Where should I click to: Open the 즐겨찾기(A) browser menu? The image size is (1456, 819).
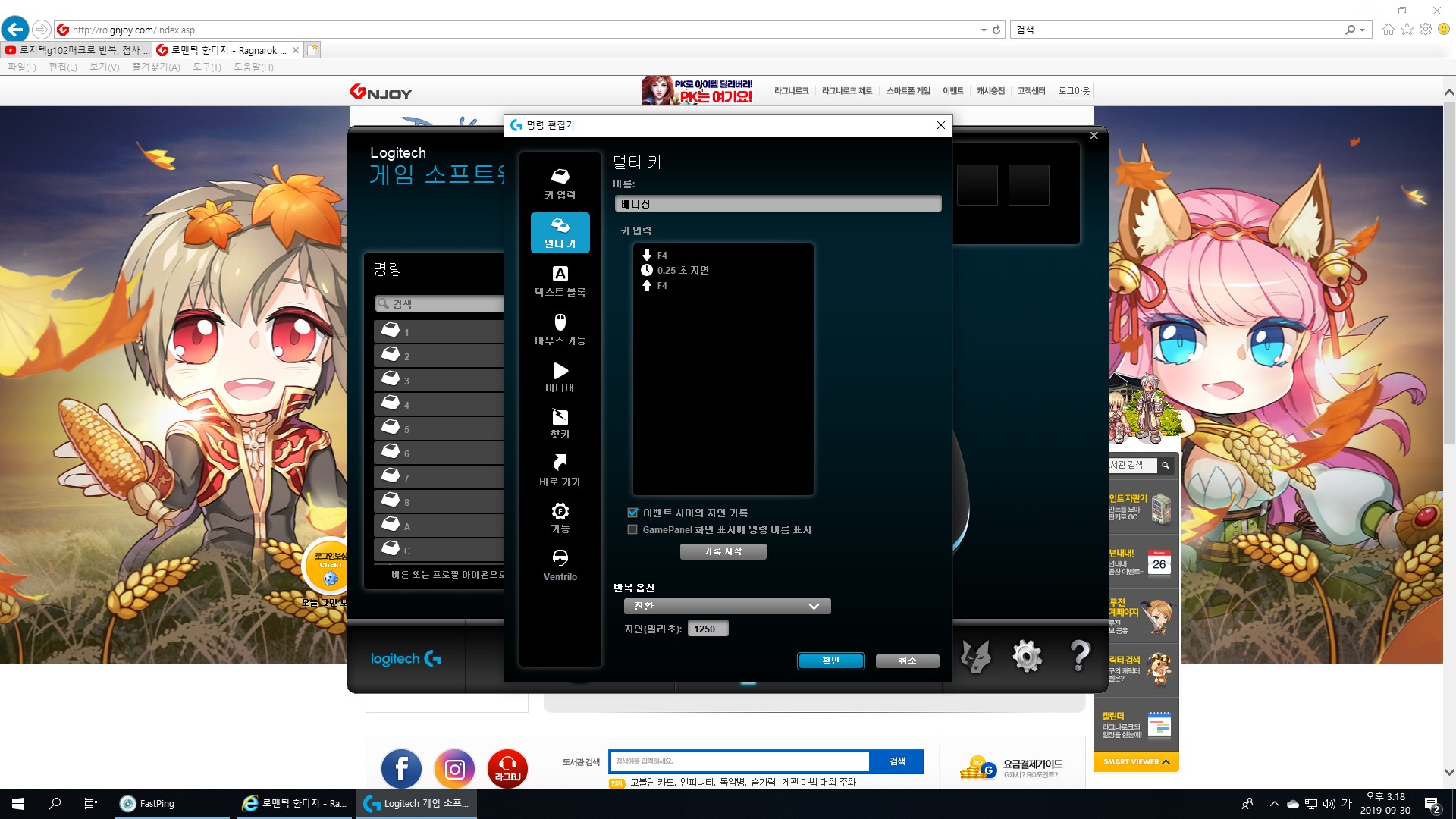[x=155, y=67]
